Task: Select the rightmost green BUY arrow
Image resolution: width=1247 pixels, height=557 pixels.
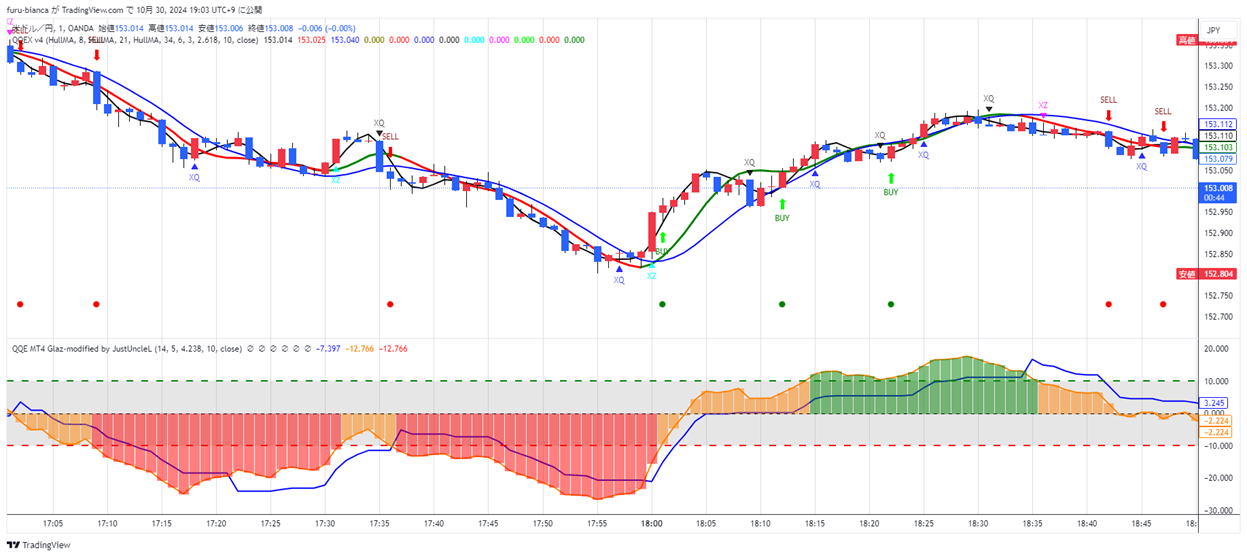Action: [x=890, y=179]
